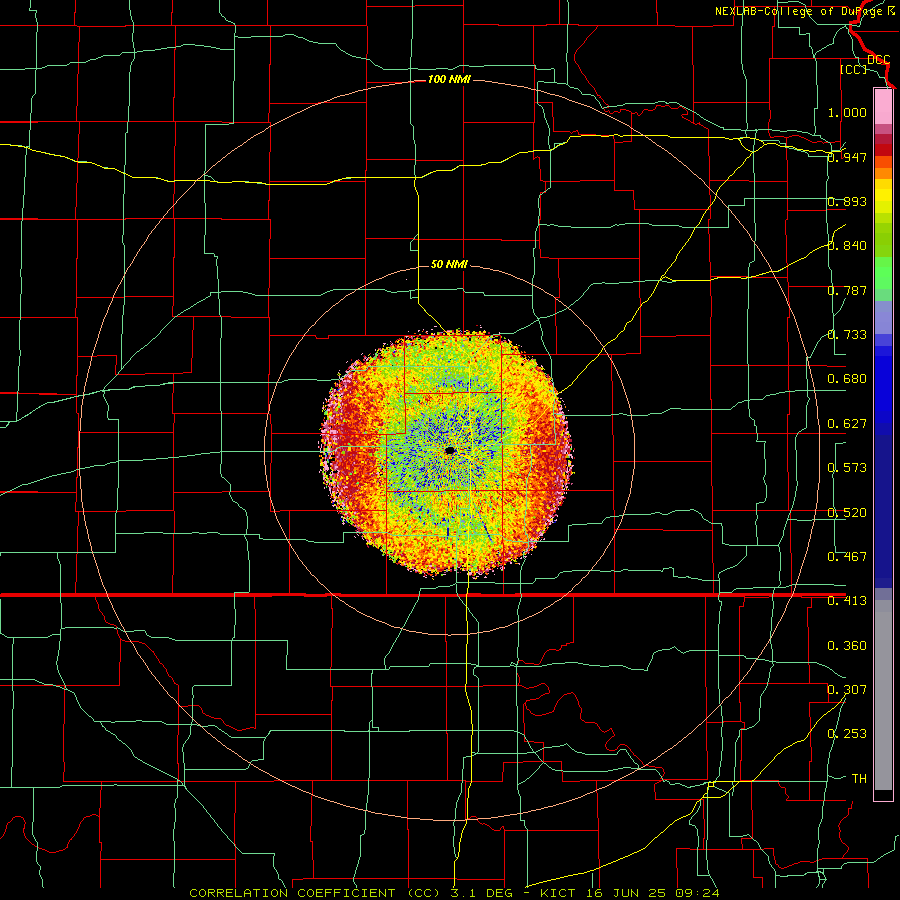Select the 0.520 scale value
Viewport: 900px width, 900px height.
pos(847,513)
